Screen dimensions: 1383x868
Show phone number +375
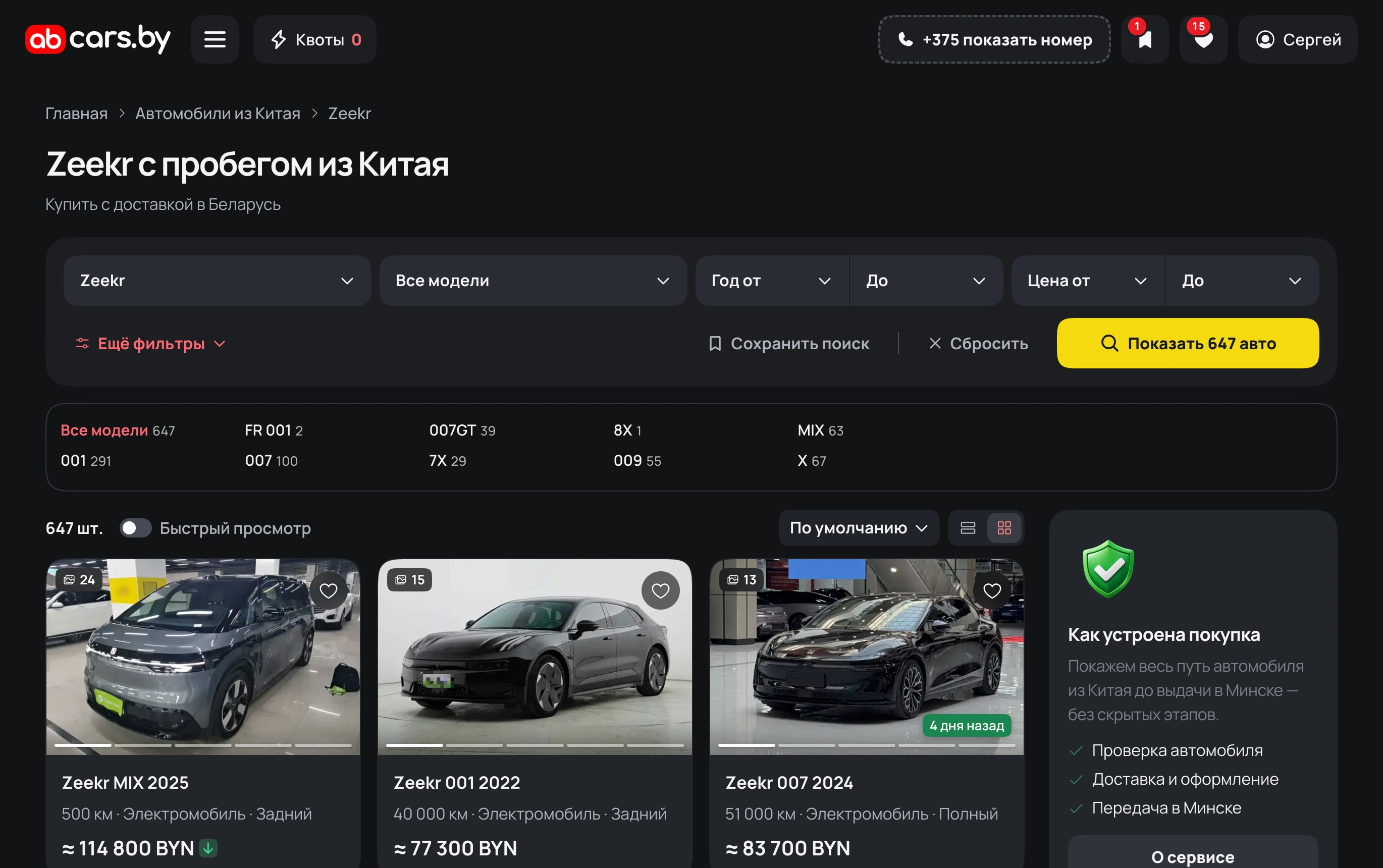994,39
